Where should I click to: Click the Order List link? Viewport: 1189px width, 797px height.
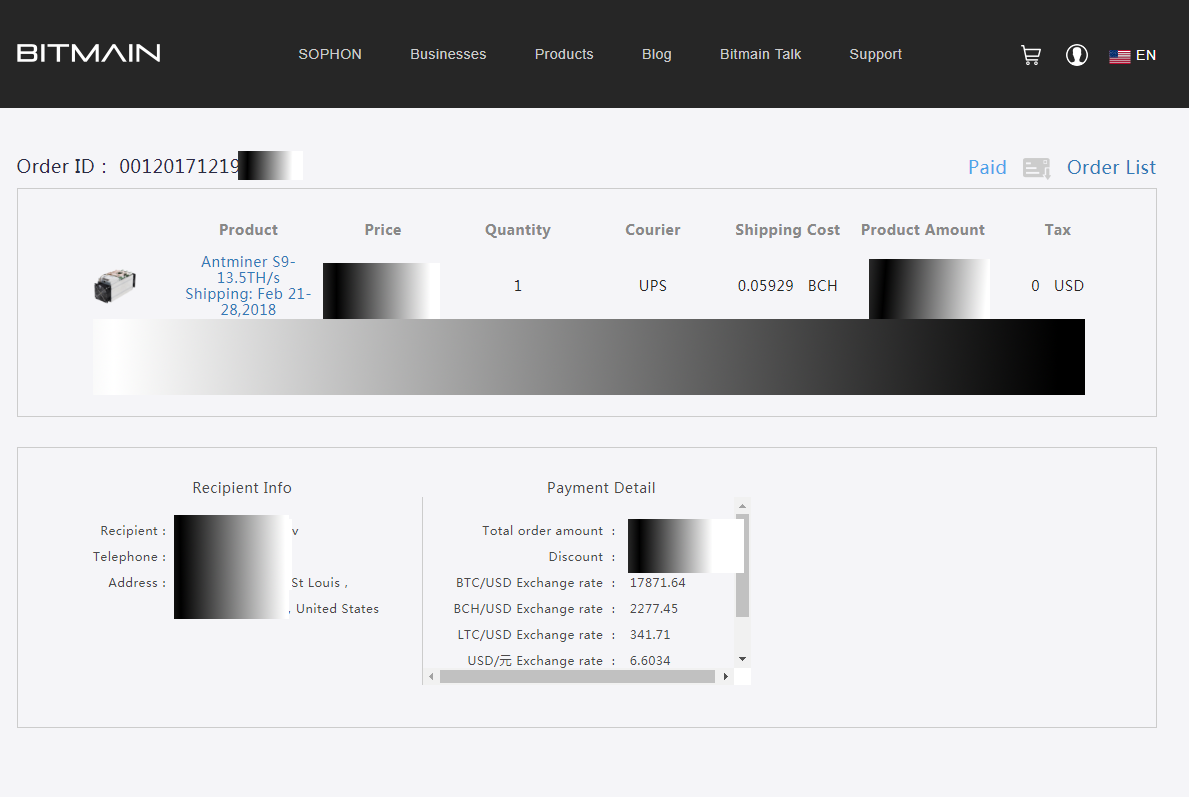(x=1111, y=167)
